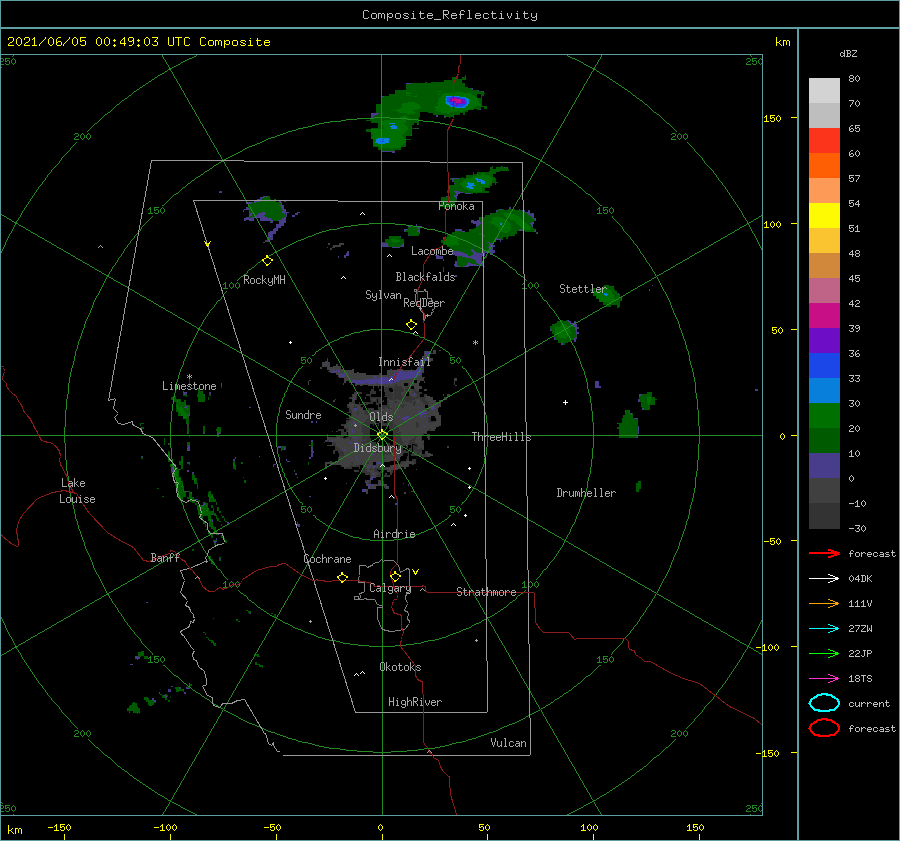The width and height of the screenshot is (900, 841).
Task: Click the Olds city label
Action: point(381,416)
